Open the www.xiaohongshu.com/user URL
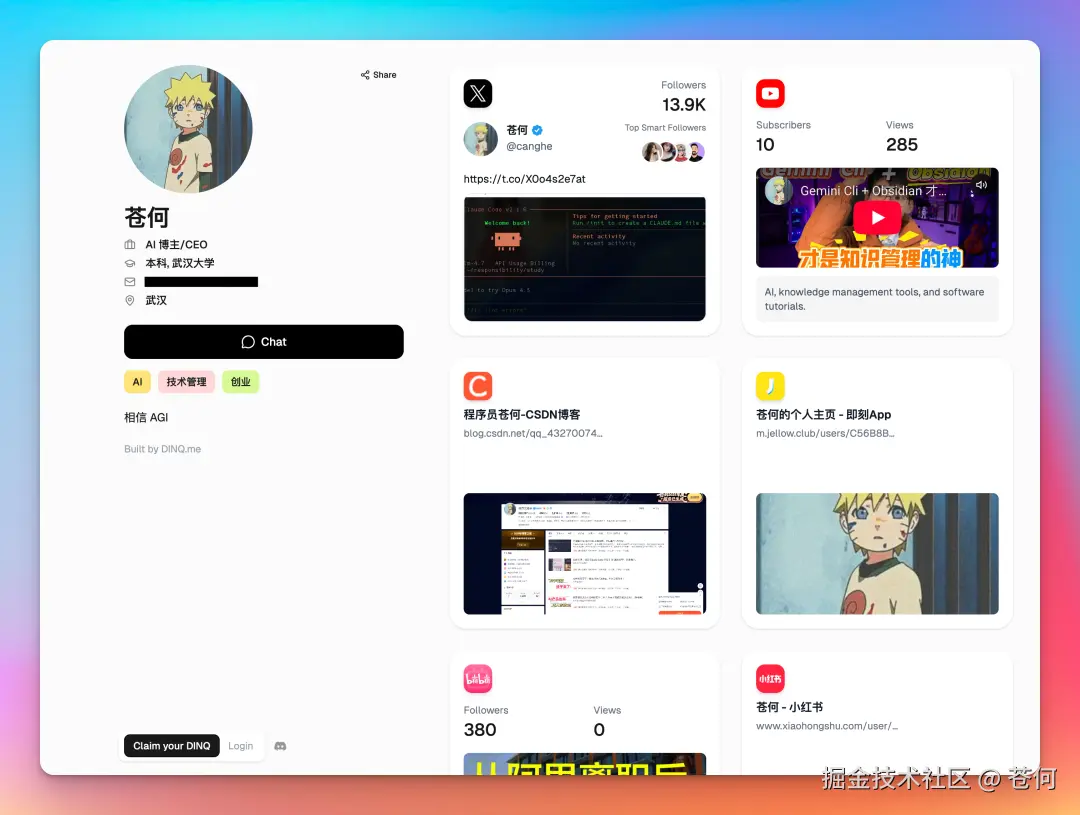The image size is (1080, 815). 827,726
